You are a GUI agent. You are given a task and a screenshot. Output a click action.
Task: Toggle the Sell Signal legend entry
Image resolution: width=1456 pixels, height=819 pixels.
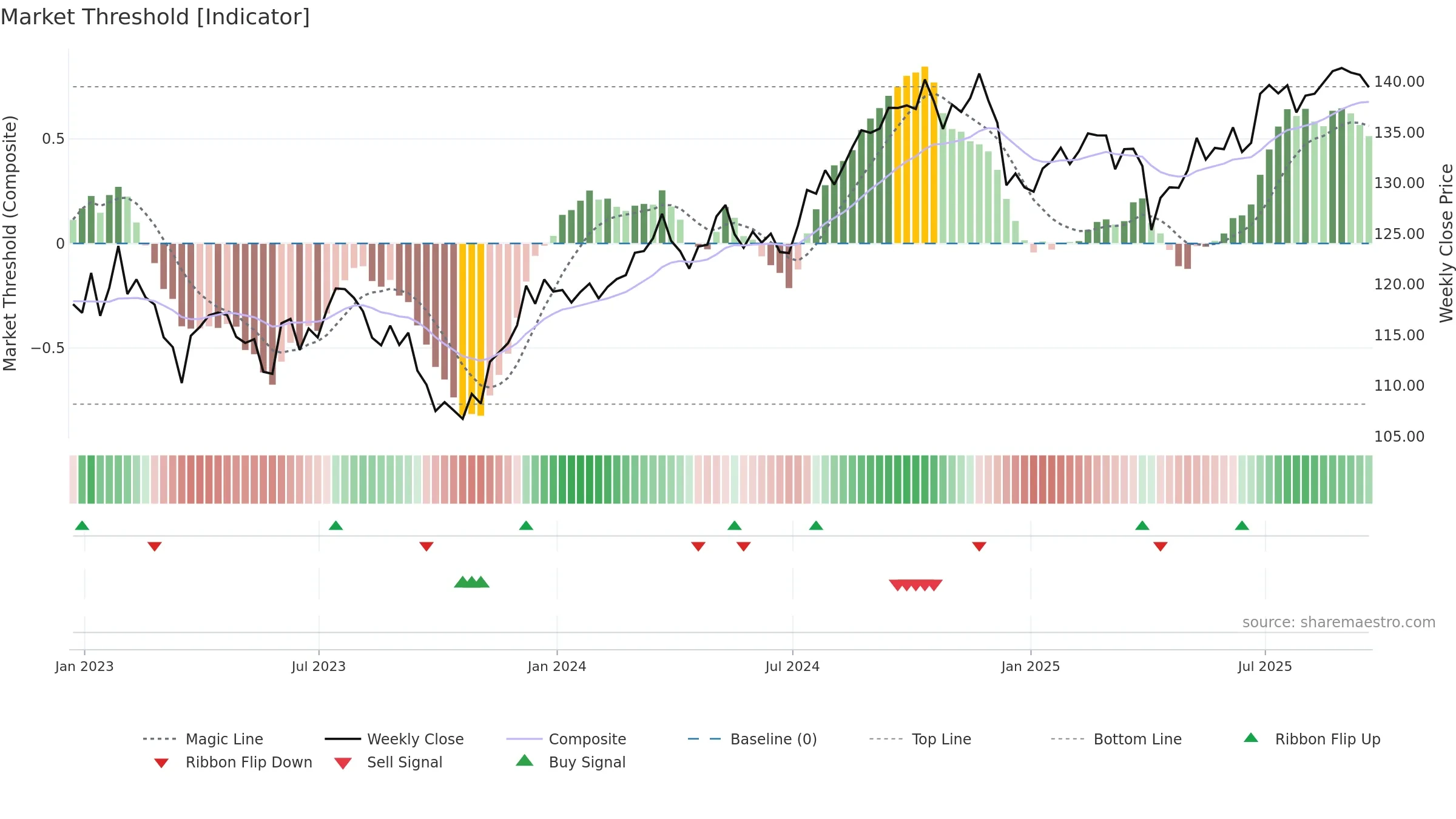point(388,762)
